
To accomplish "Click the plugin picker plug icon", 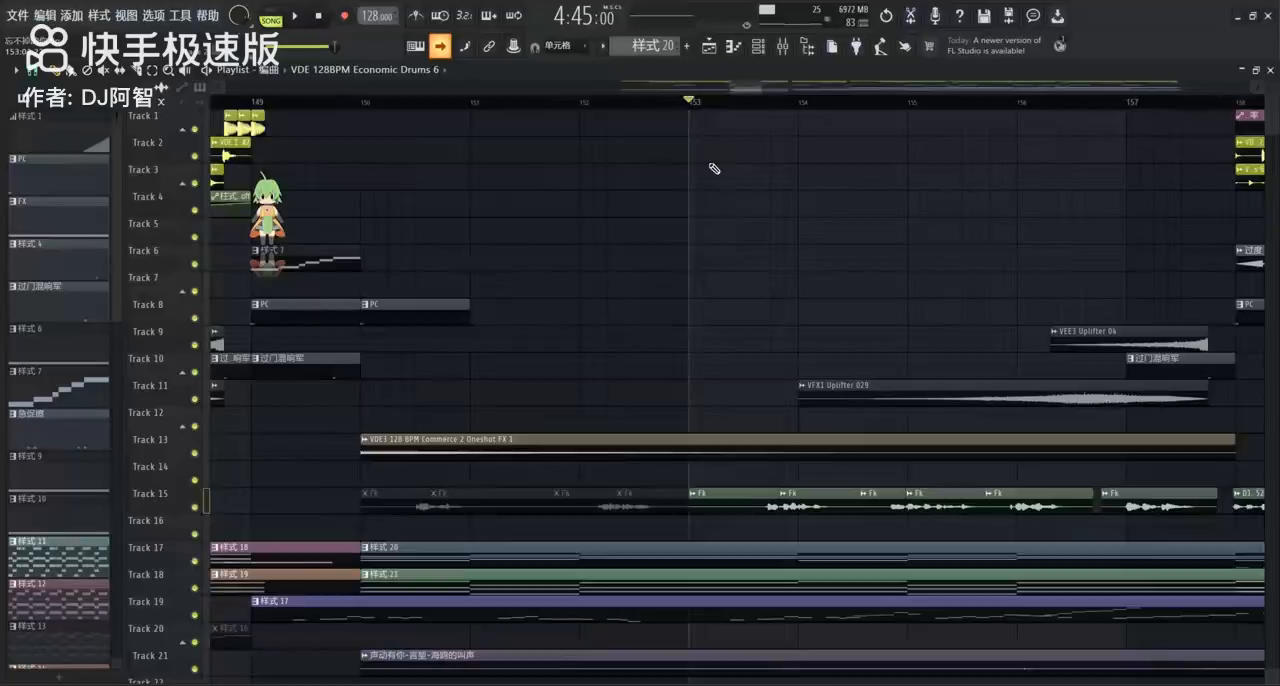I will click(x=856, y=46).
